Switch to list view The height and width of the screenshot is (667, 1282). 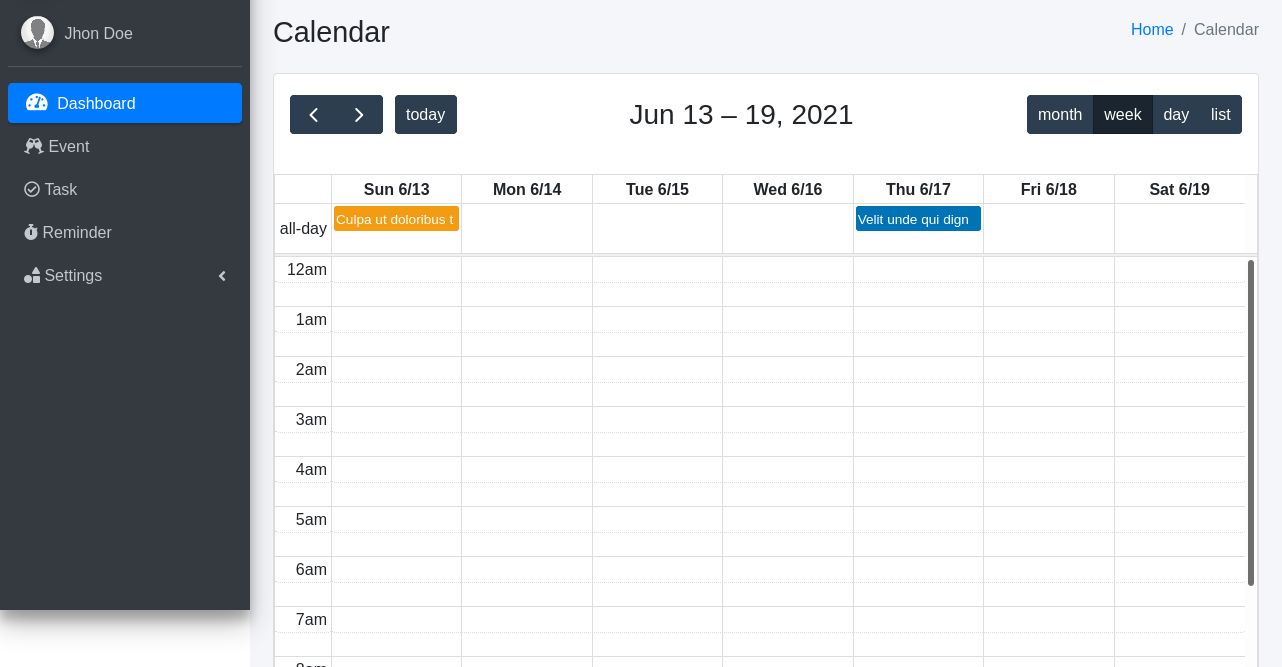[x=1220, y=114]
